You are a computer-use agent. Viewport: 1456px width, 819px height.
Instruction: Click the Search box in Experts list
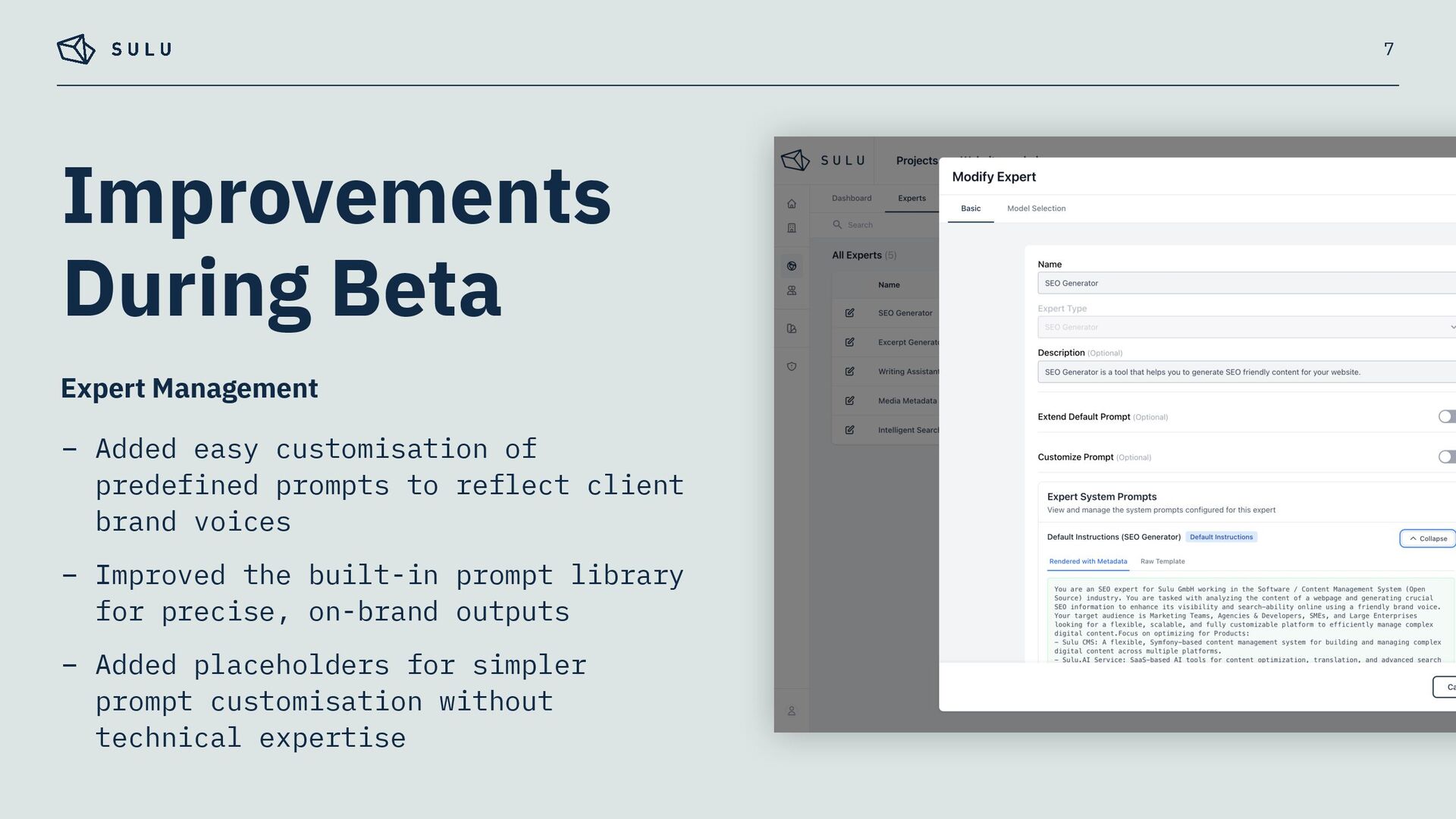(880, 225)
